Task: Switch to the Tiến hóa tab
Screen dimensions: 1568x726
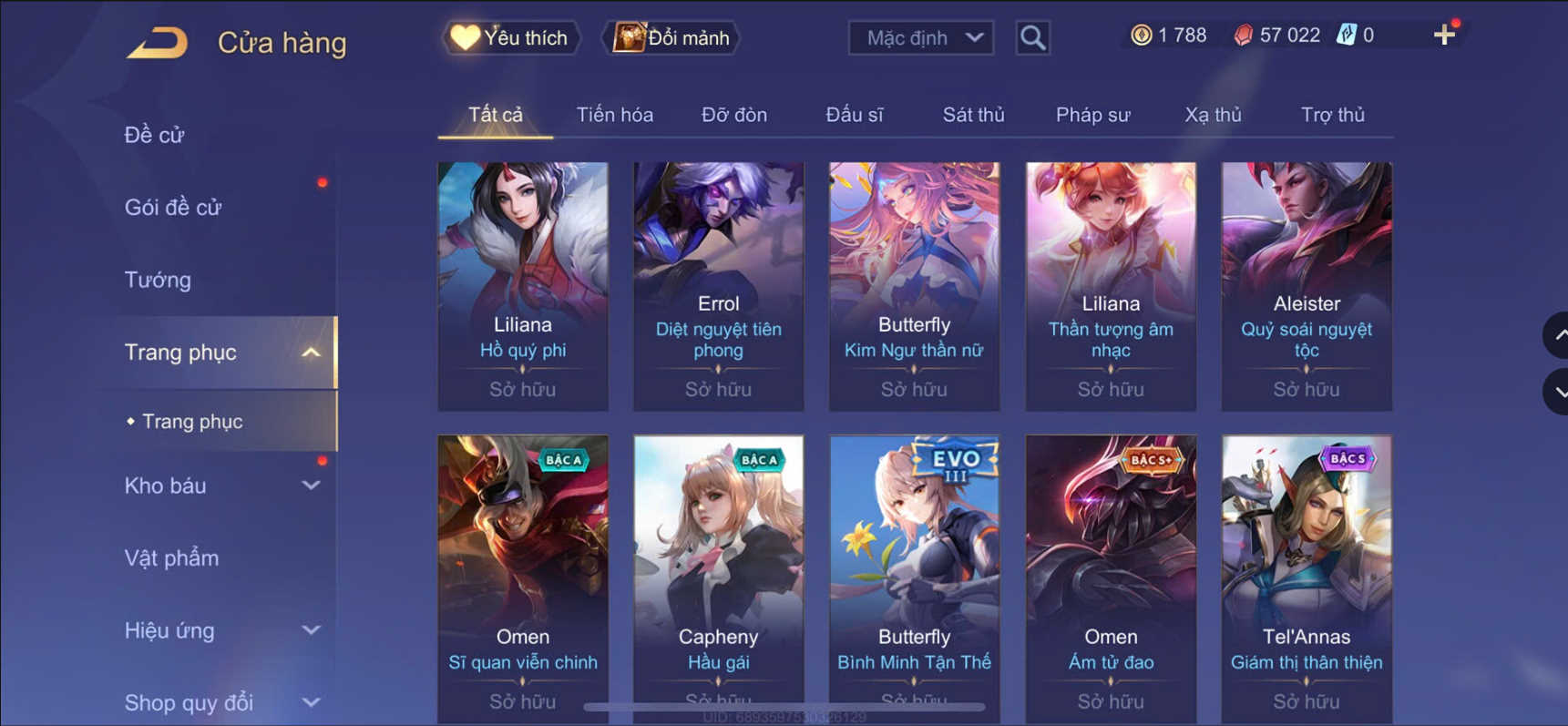Action: pyautogui.click(x=614, y=115)
